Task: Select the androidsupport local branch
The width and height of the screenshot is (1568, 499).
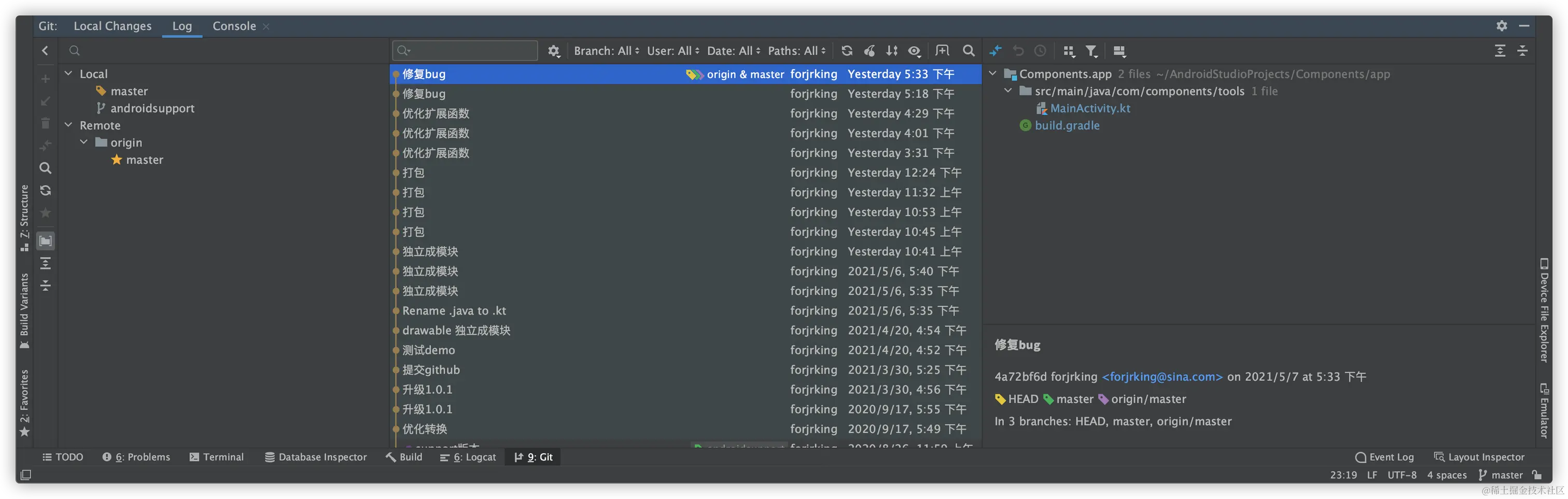Action: (x=152, y=108)
